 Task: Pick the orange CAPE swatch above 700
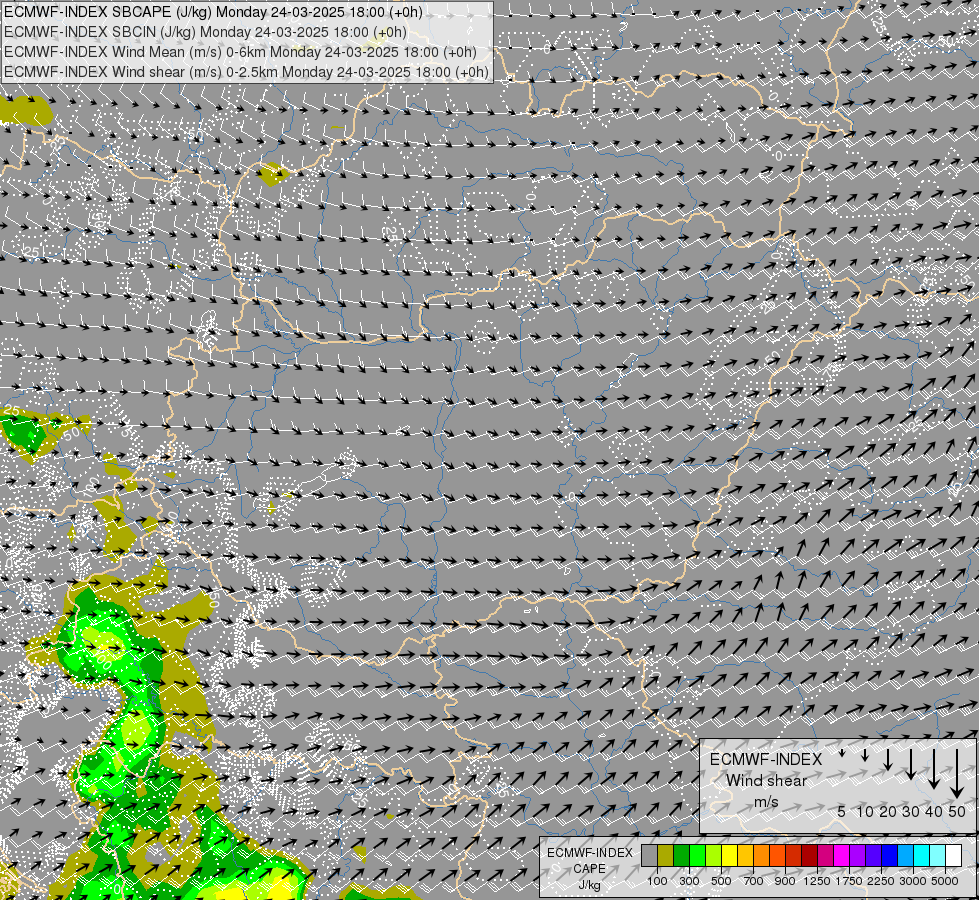[x=762, y=856]
